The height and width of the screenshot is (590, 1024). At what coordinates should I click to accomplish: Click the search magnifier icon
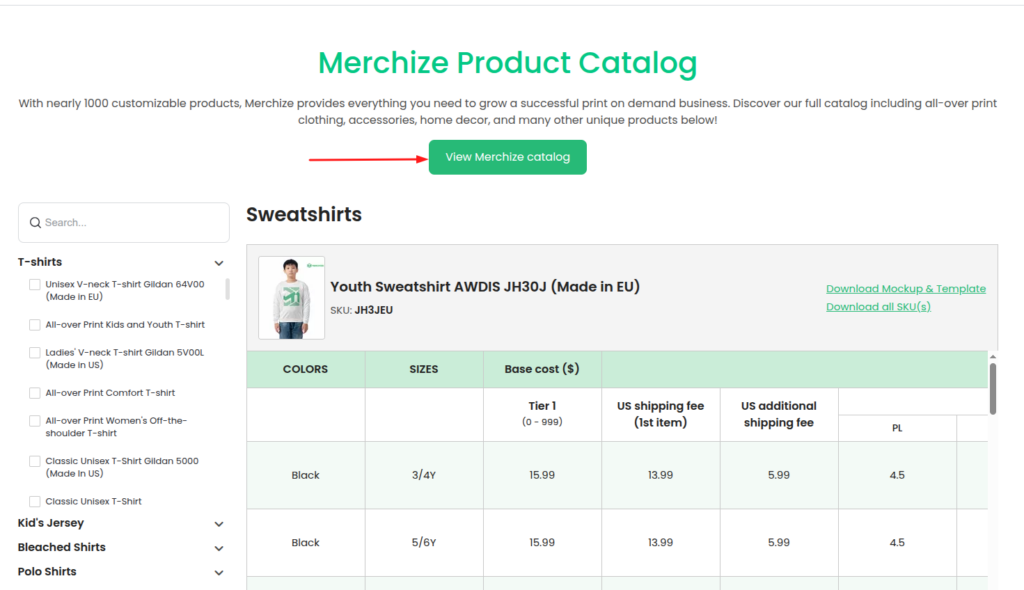pos(35,223)
